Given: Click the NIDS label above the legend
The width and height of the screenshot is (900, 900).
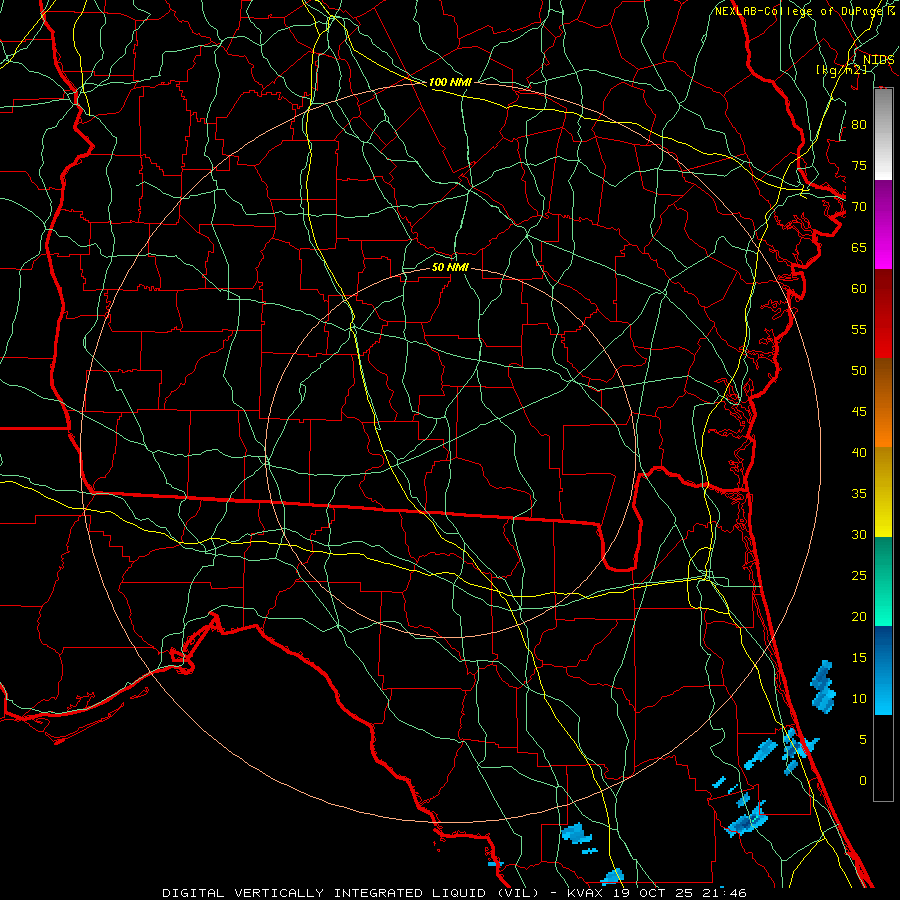Looking at the screenshot, I should point(879,60).
